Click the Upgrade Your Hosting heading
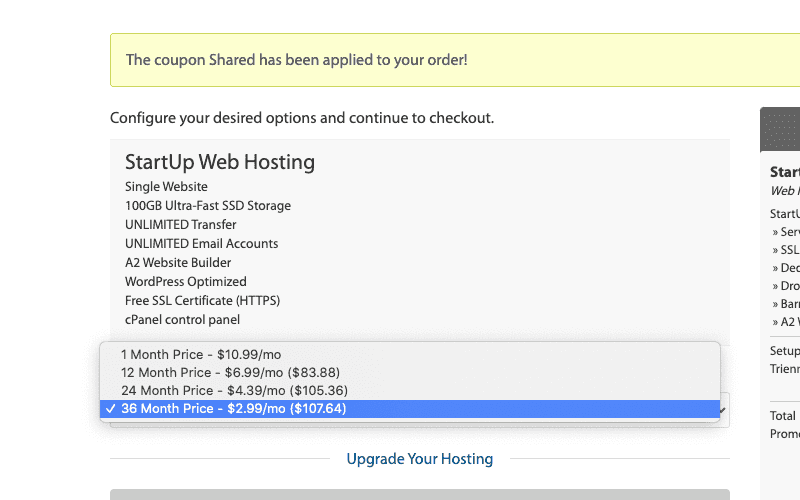 (x=419, y=459)
